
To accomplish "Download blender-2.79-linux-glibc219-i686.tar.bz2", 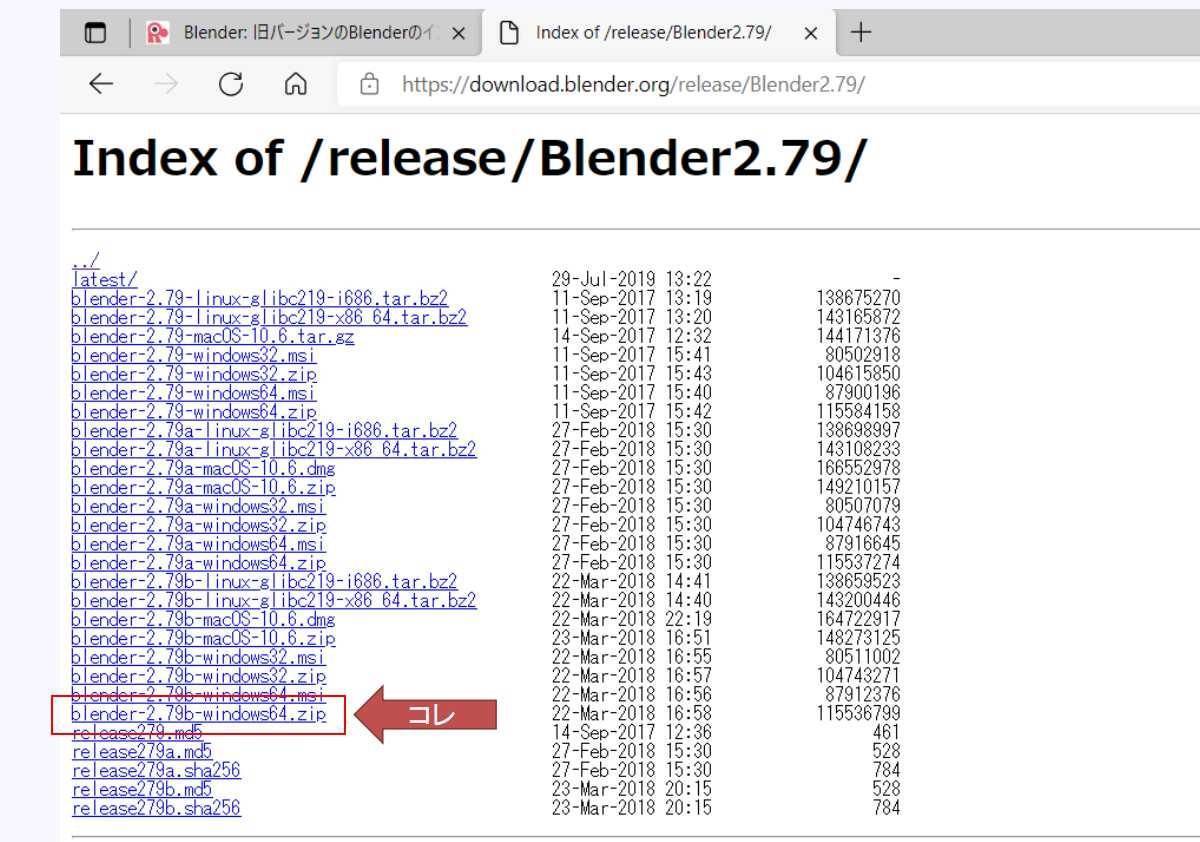I will coord(260,298).
